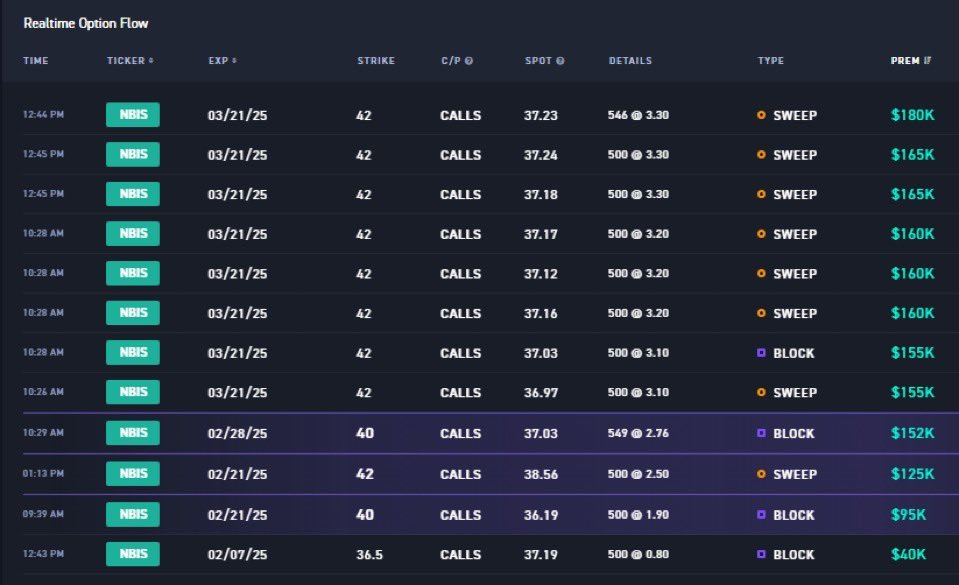Click the purple block icon on $152K row
Image resolution: width=959 pixels, height=585 pixels.
tap(762, 434)
